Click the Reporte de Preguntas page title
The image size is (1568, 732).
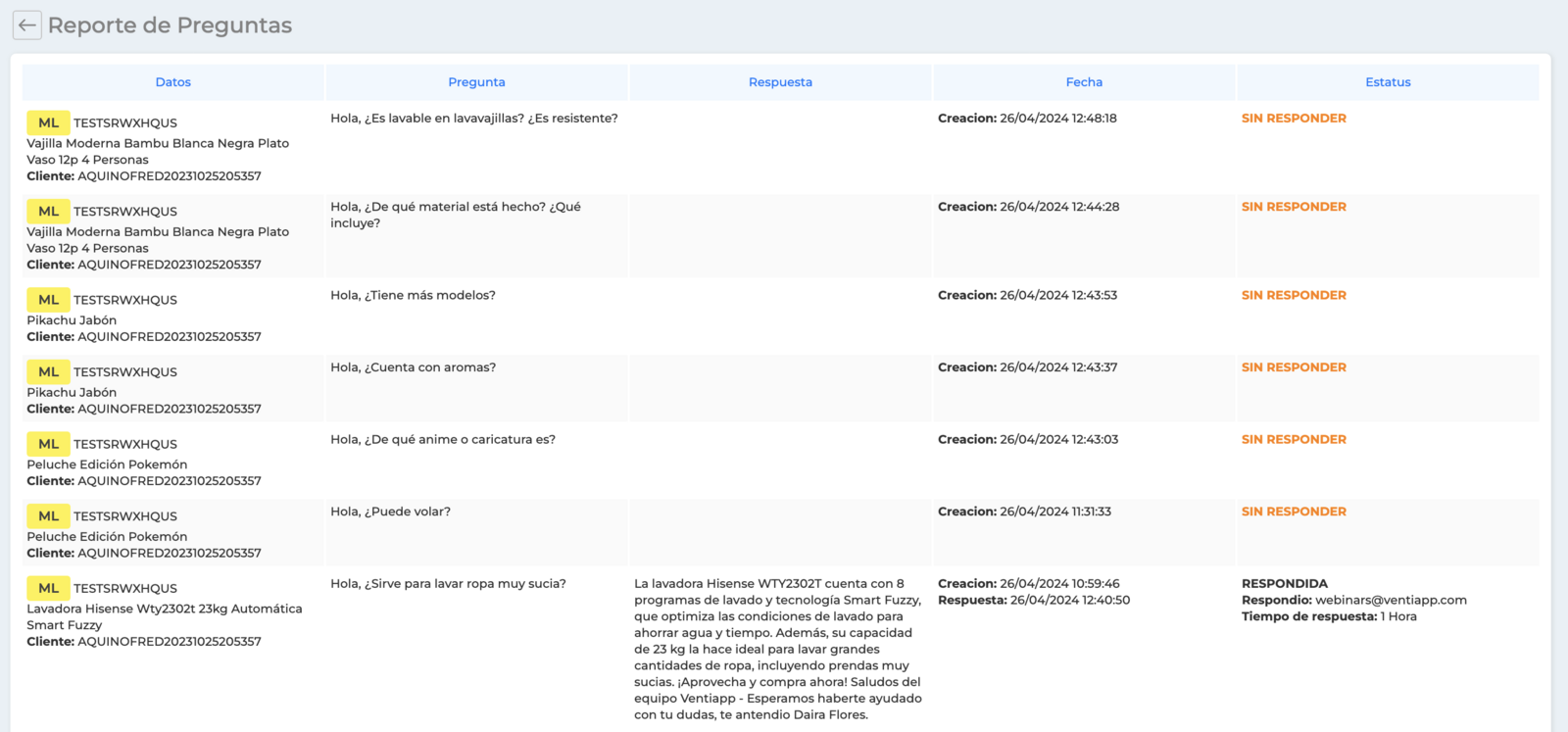click(x=170, y=25)
